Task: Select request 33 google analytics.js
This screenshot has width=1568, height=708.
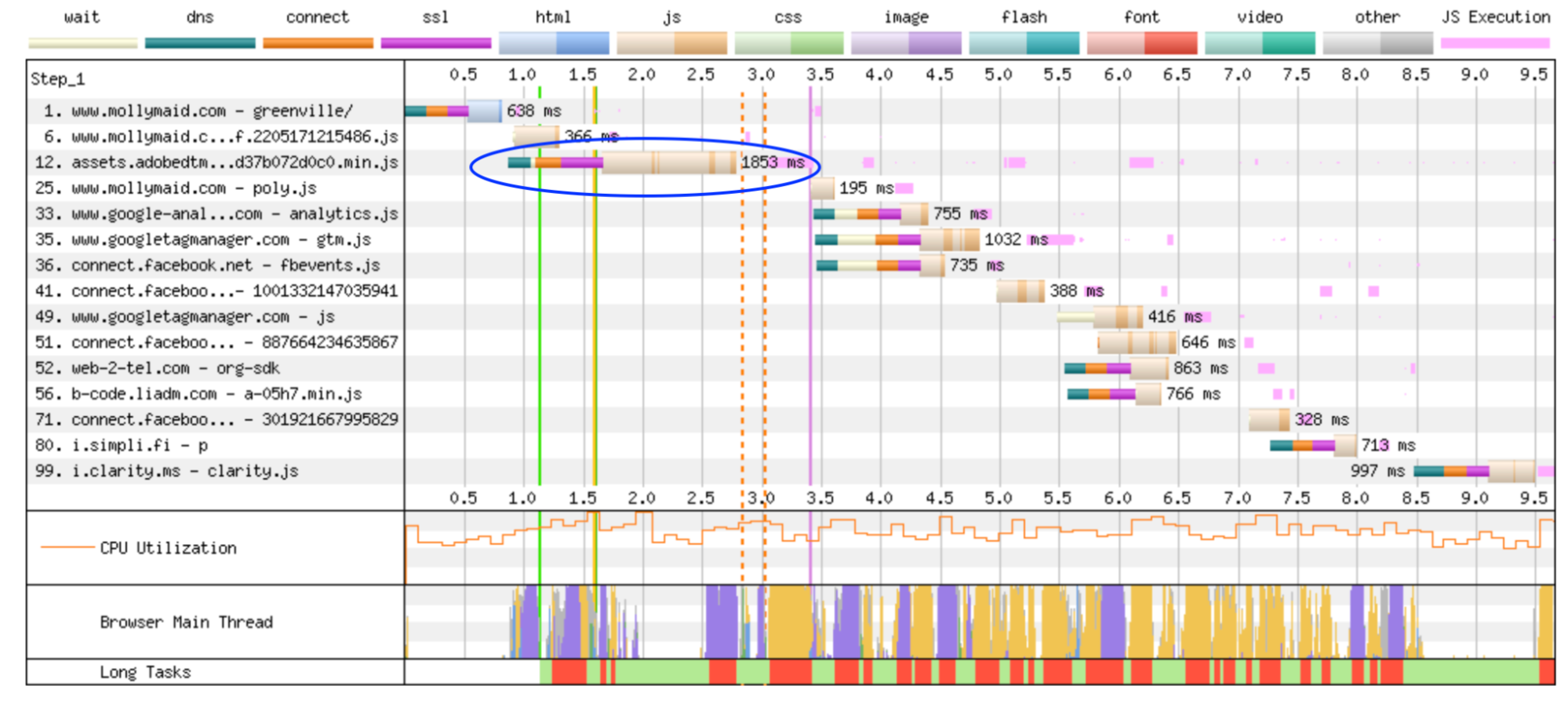Action: coord(235,214)
